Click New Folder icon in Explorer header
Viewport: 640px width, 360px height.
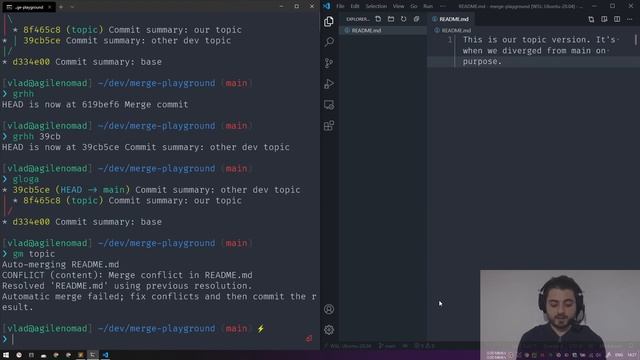pos(391,19)
